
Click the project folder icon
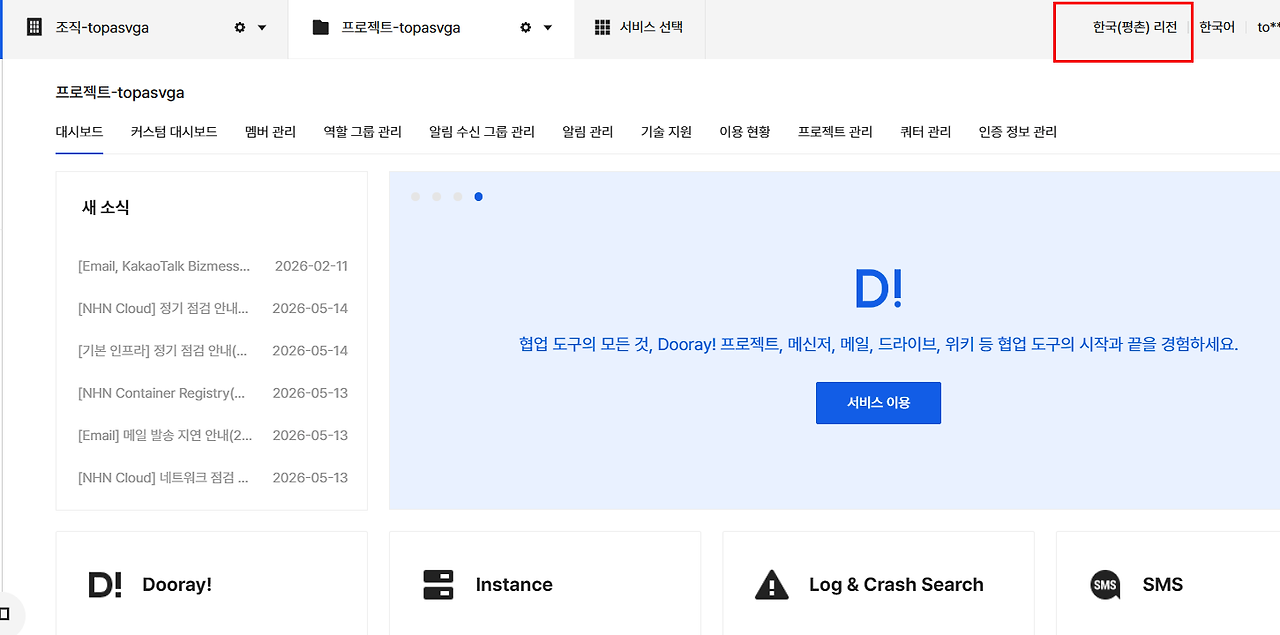click(x=320, y=28)
